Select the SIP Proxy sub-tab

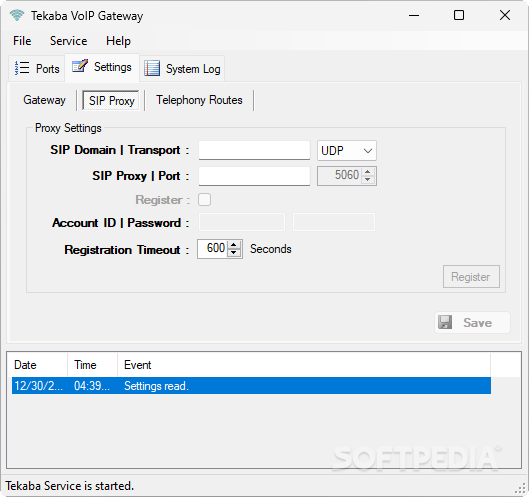tap(111, 100)
